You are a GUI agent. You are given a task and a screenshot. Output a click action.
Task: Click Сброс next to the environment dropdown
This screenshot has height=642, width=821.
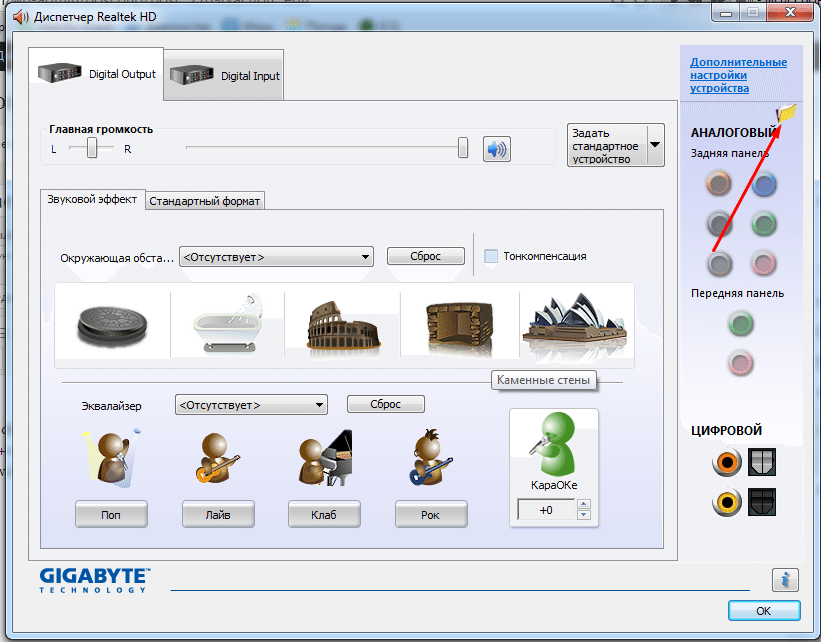(x=426, y=256)
